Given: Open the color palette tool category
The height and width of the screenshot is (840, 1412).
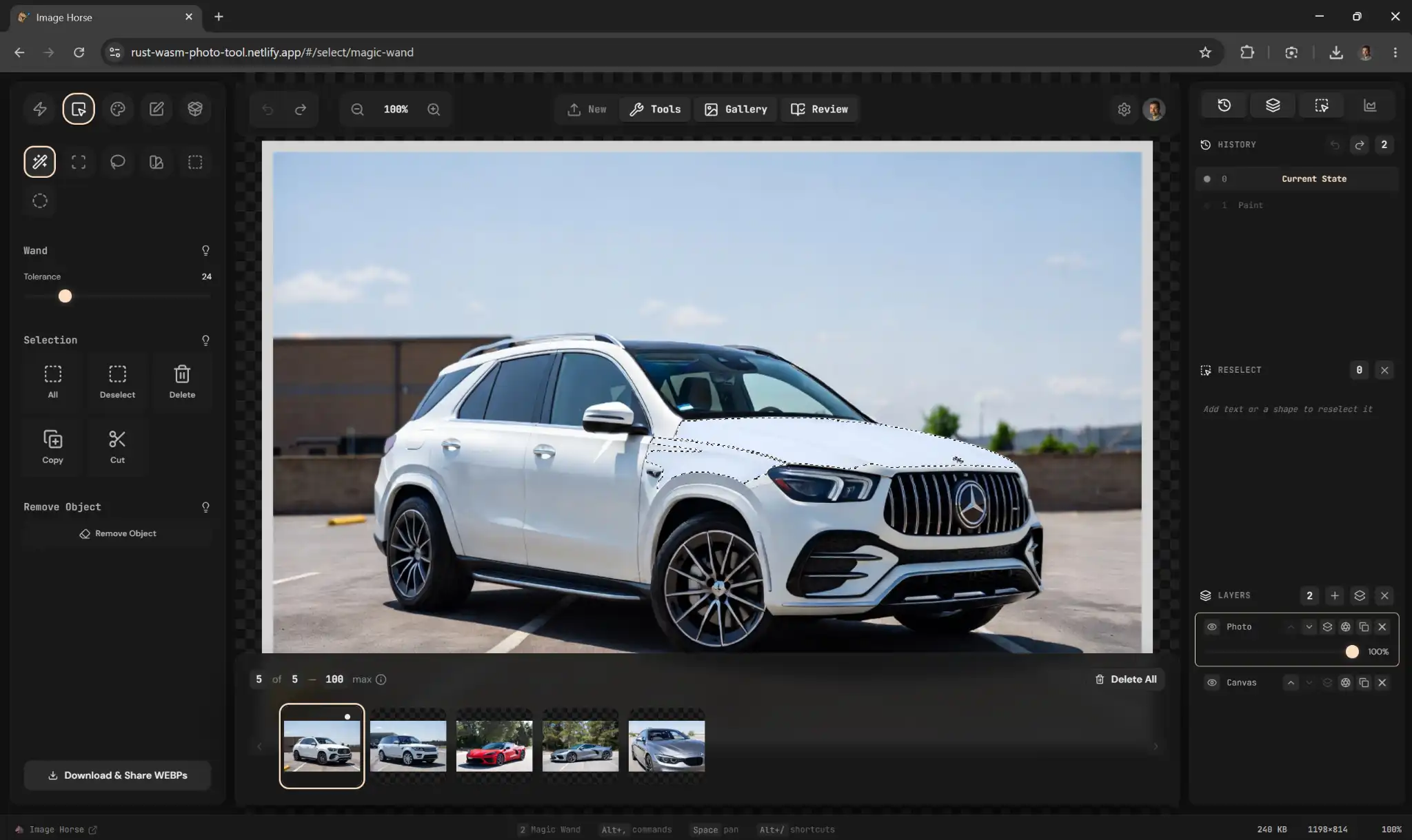Looking at the screenshot, I should coord(118,109).
